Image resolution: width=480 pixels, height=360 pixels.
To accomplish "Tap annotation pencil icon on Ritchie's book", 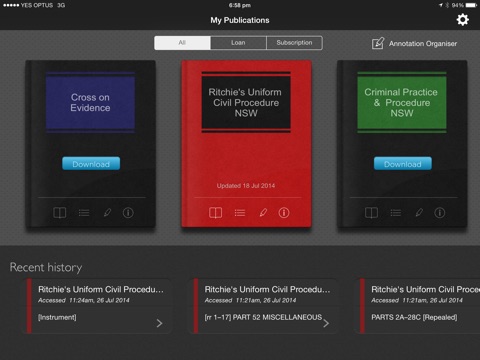I will [x=263, y=212].
